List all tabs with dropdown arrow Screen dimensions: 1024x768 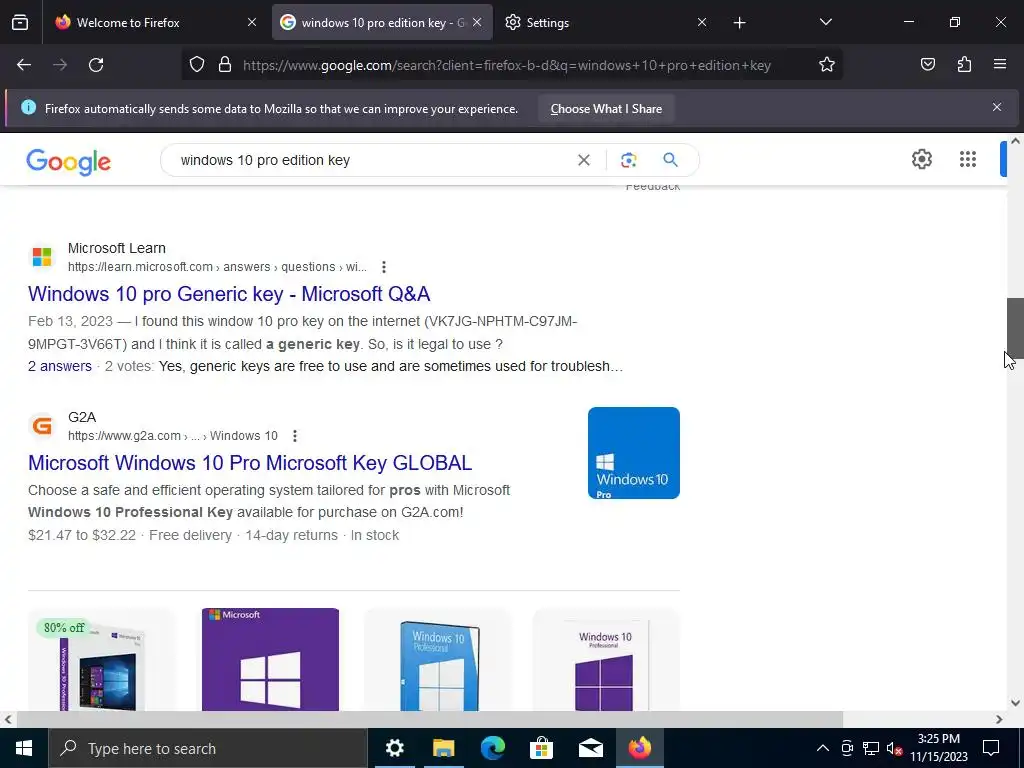tap(825, 23)
